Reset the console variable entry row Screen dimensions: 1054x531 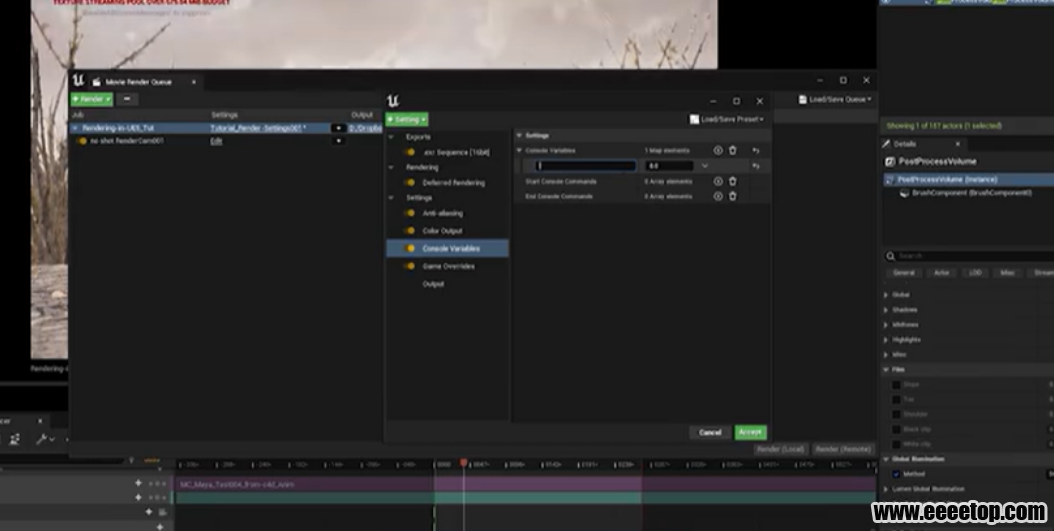point(756,166)
